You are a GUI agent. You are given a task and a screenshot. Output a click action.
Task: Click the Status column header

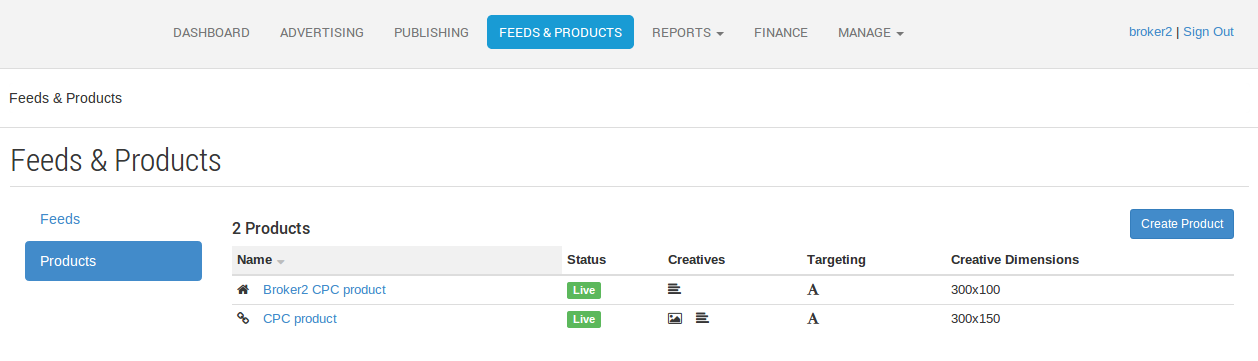pyautogui.click(x=586, y=260)
